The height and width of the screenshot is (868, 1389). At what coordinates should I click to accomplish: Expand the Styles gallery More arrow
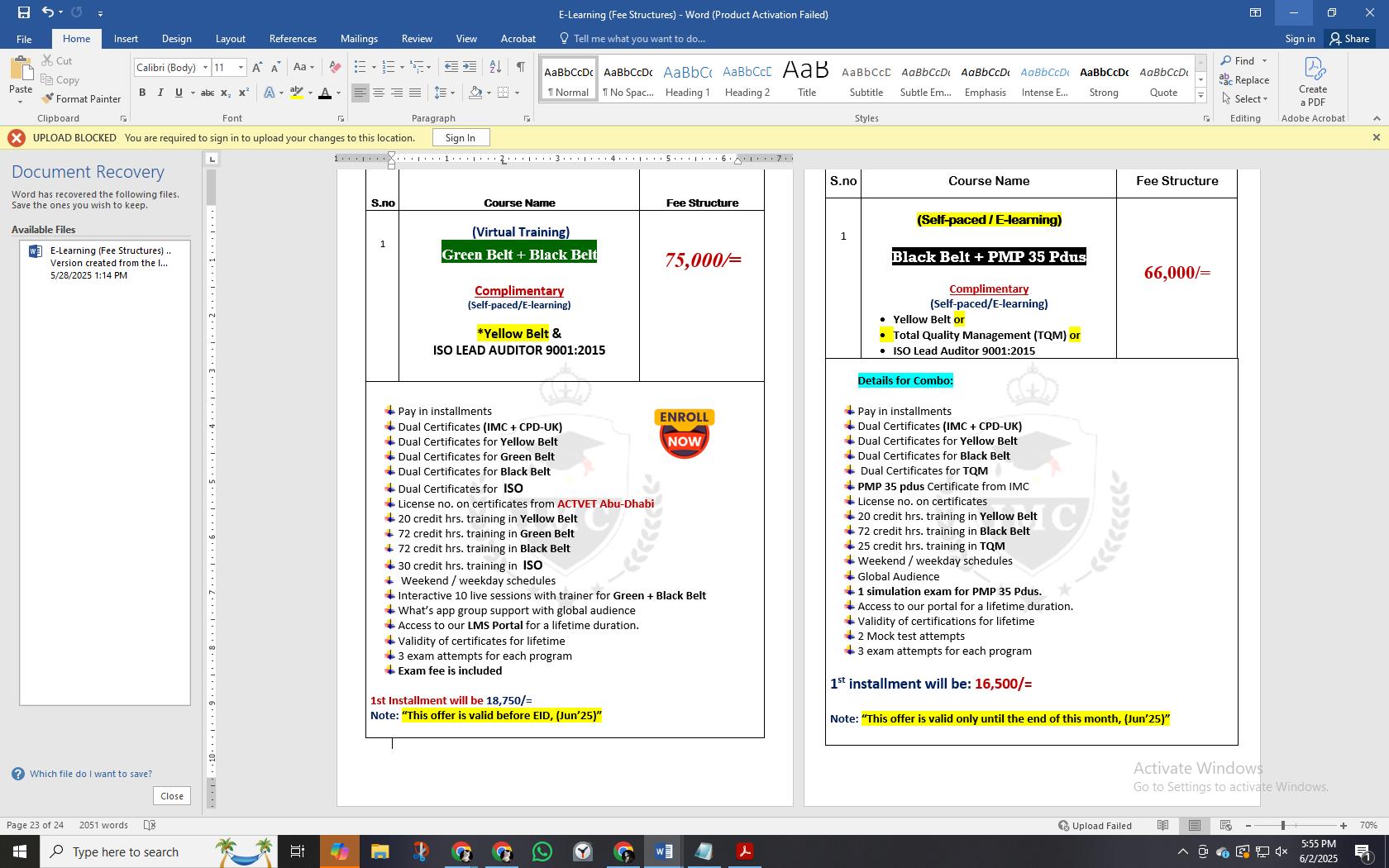tap(1200, 96)
